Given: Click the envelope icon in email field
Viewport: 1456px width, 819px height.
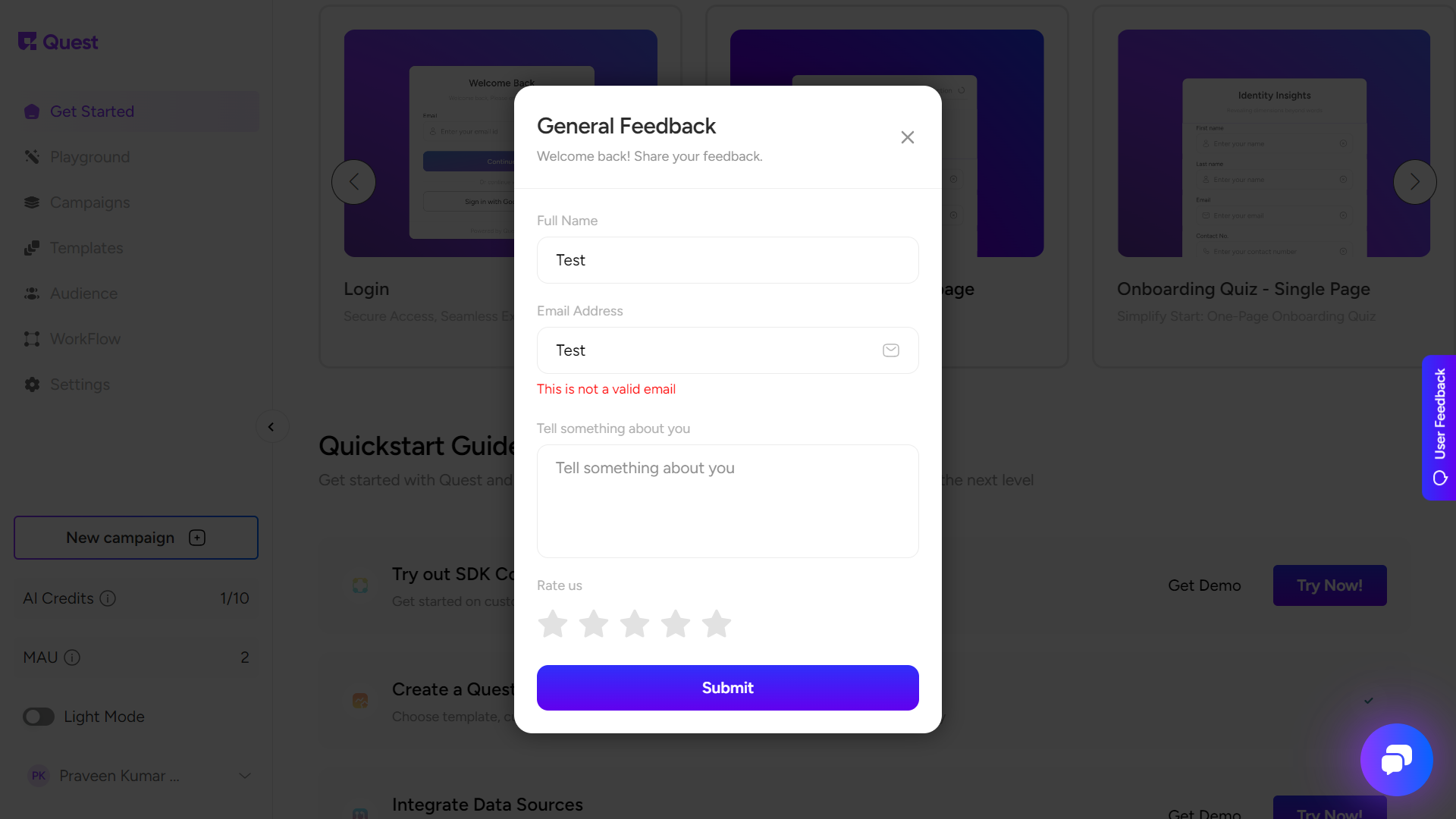Looking at the screenshot, I should [x=891, y=350].
